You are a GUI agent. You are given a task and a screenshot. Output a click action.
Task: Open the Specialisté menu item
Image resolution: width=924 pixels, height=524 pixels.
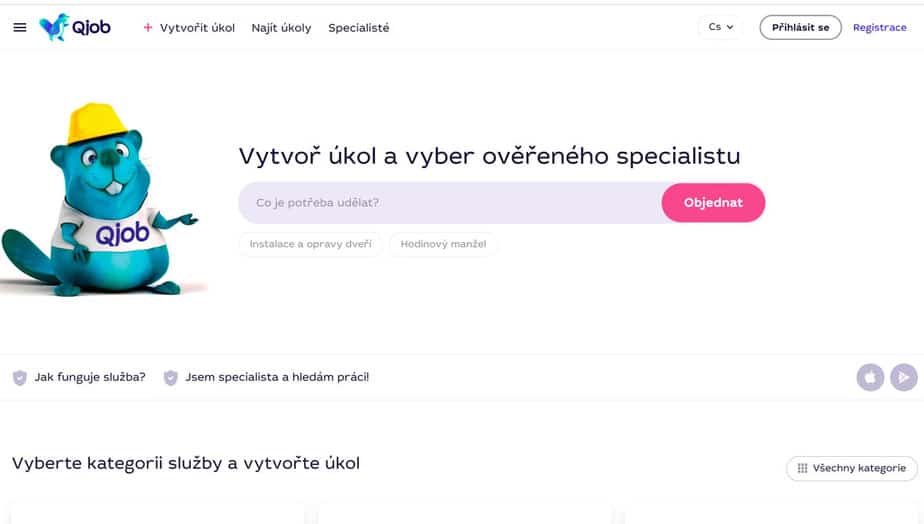tap(358, 28)
